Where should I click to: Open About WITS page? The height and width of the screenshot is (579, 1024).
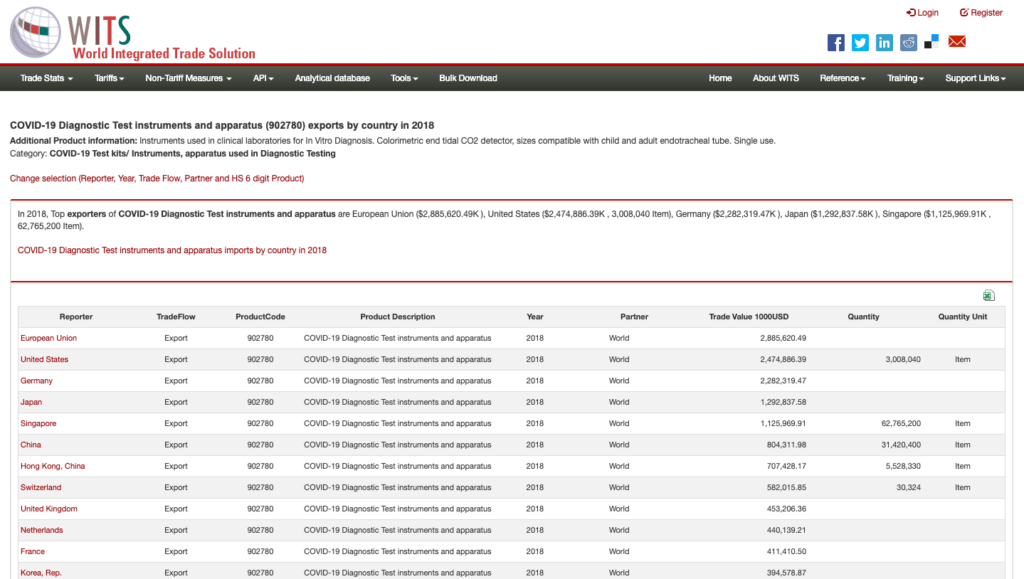pos(776,78)
